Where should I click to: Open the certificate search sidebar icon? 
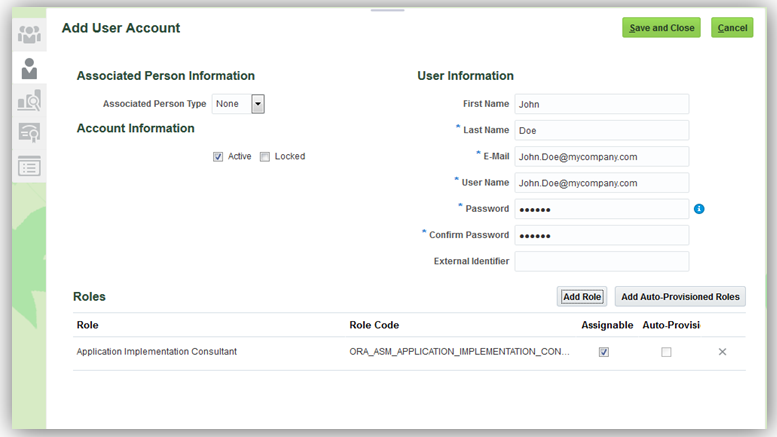pyautogui.click(x=29, y=133)
